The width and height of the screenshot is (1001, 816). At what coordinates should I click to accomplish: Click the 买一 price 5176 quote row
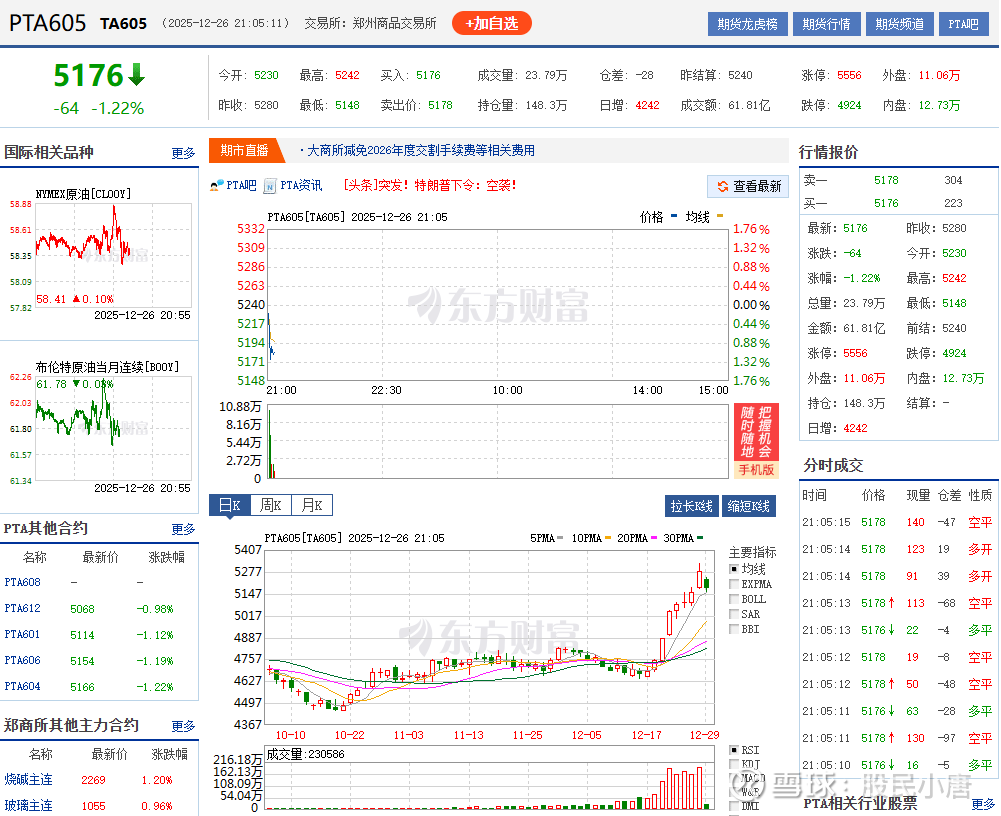coord(886,203)
